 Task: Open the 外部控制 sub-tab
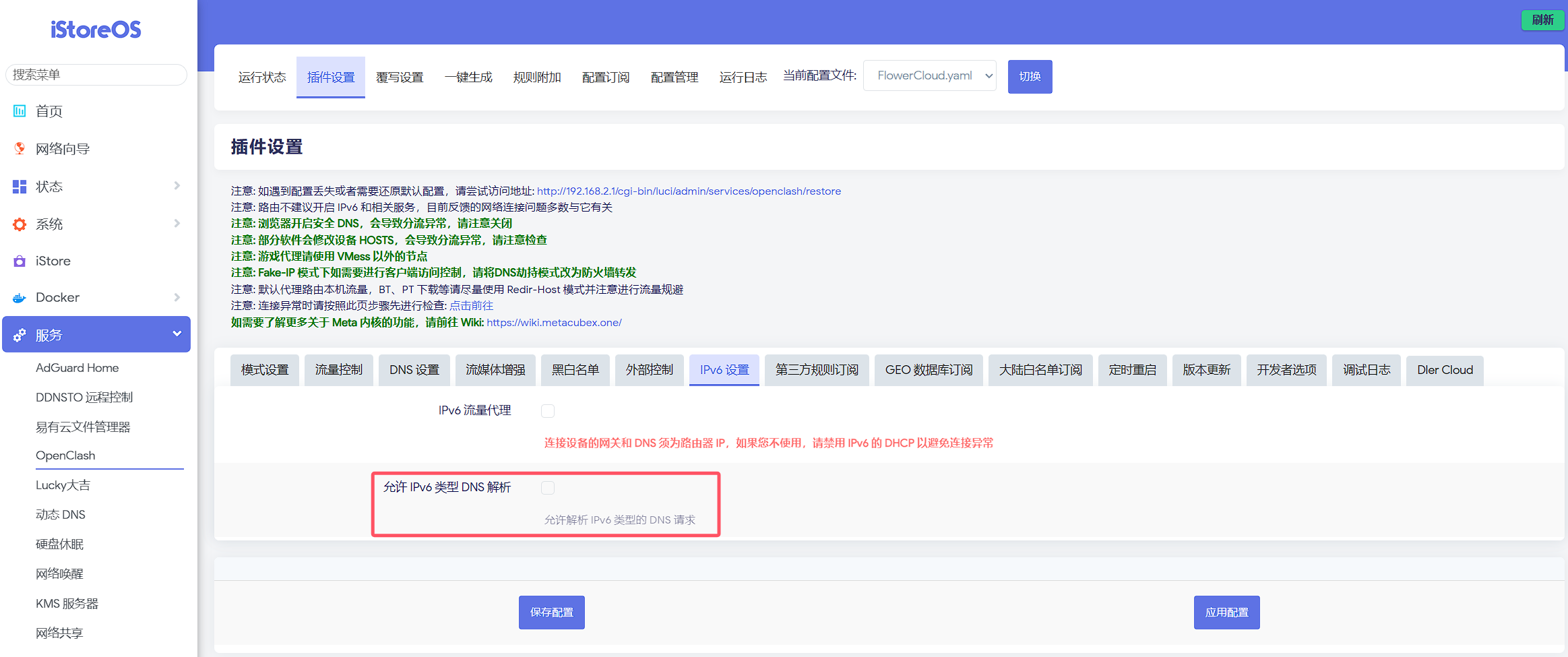pyautogui.click(x=650, y=370)
